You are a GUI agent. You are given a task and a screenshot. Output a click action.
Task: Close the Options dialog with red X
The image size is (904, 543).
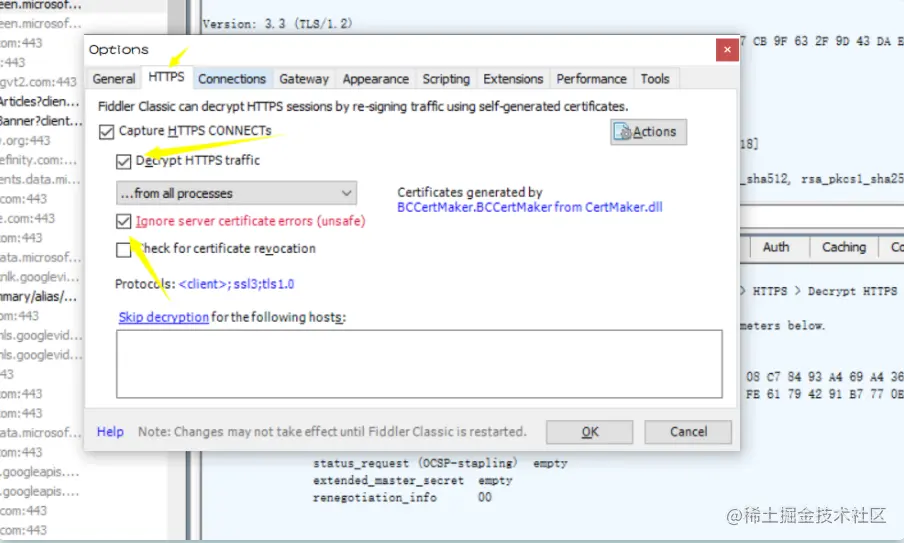click(x=727, y=50)
